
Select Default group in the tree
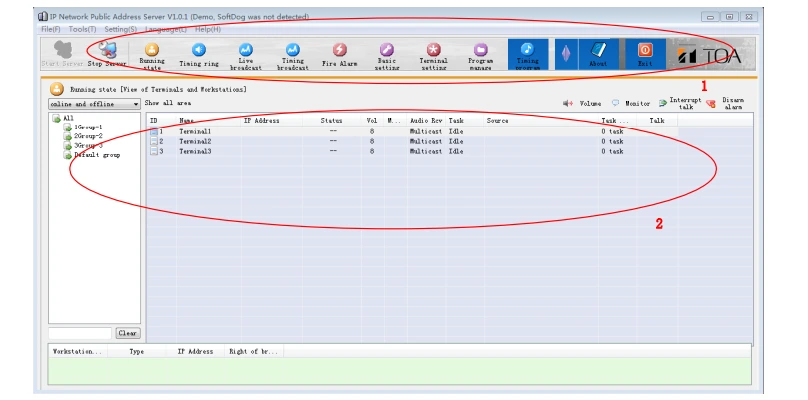pos(92,155)
